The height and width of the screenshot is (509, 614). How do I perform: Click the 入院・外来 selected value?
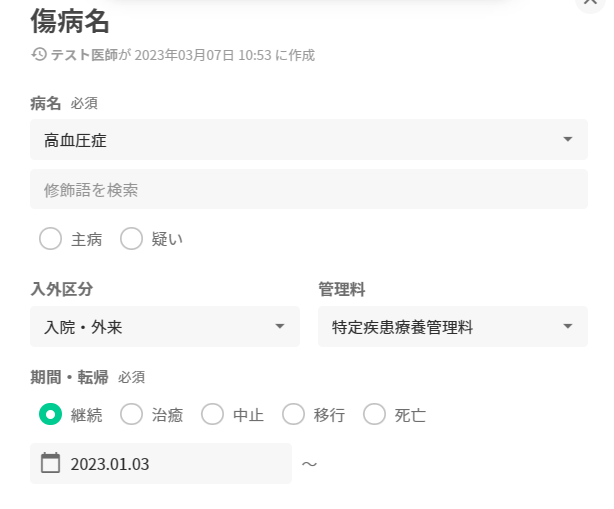point(84,327)
